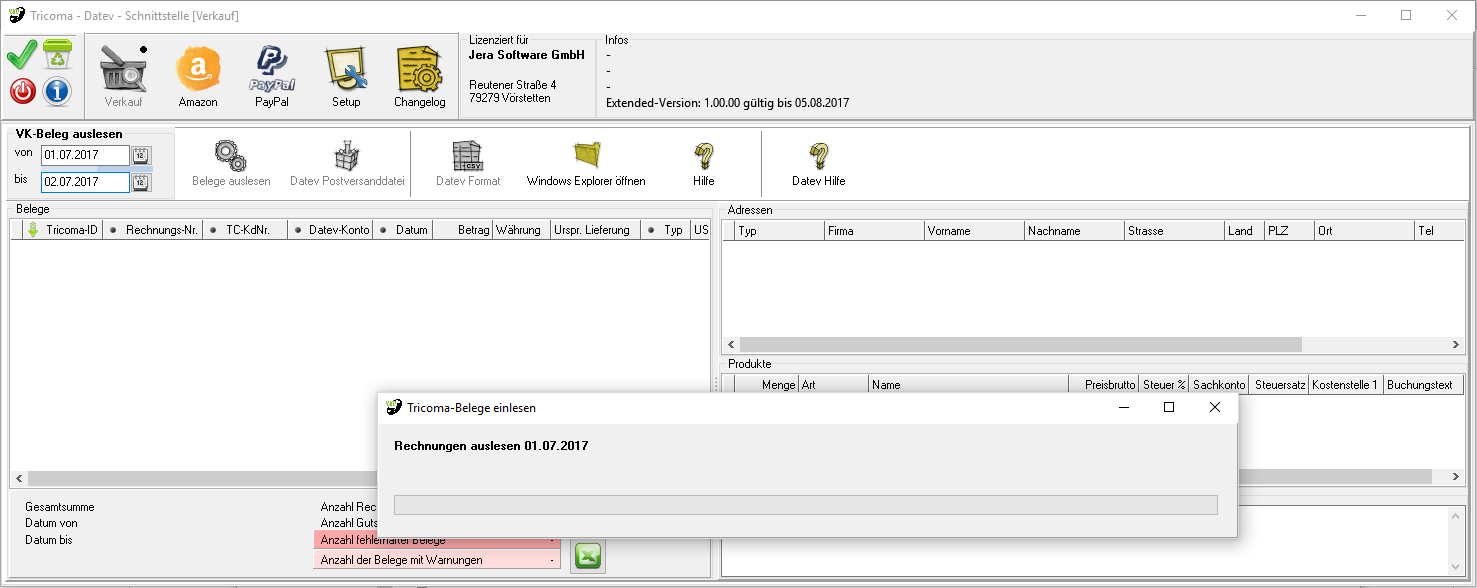Open Datev Hilfe
Viewport: 1477px width, 588px height.
click(818, 156)
